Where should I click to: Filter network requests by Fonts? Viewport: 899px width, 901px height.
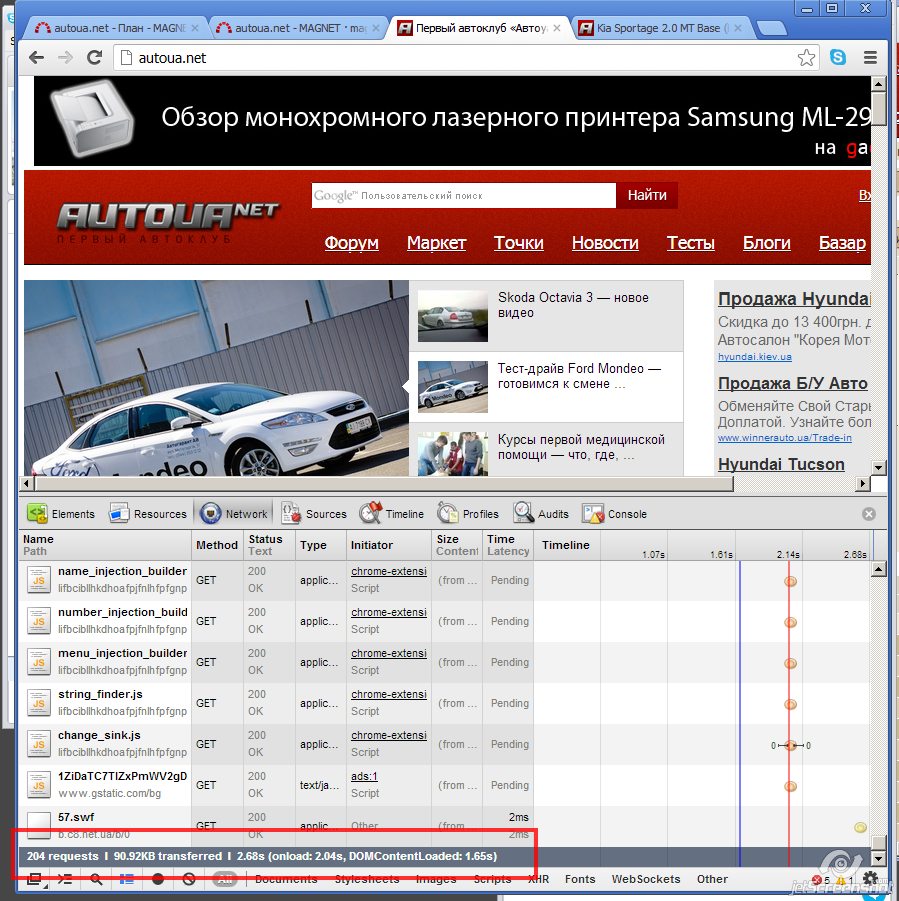(580, 879)
